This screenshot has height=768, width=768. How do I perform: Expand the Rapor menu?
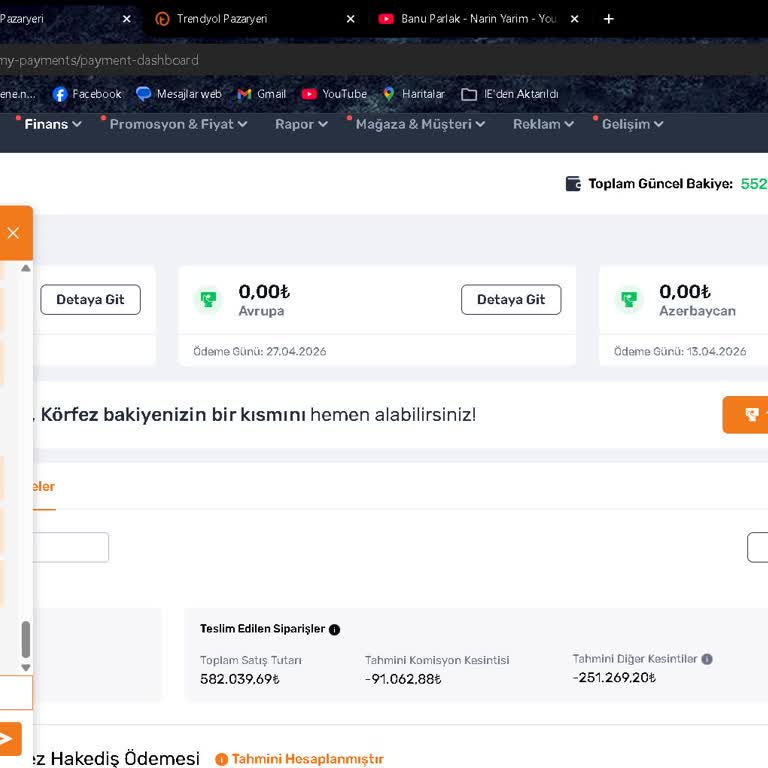point(301,124)
